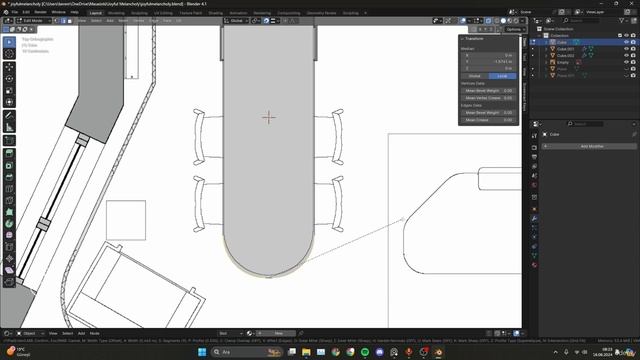Select the Loop Cut tool
Image resolution: width=640 pixels, height=360 pixels.
click(9, 189)
